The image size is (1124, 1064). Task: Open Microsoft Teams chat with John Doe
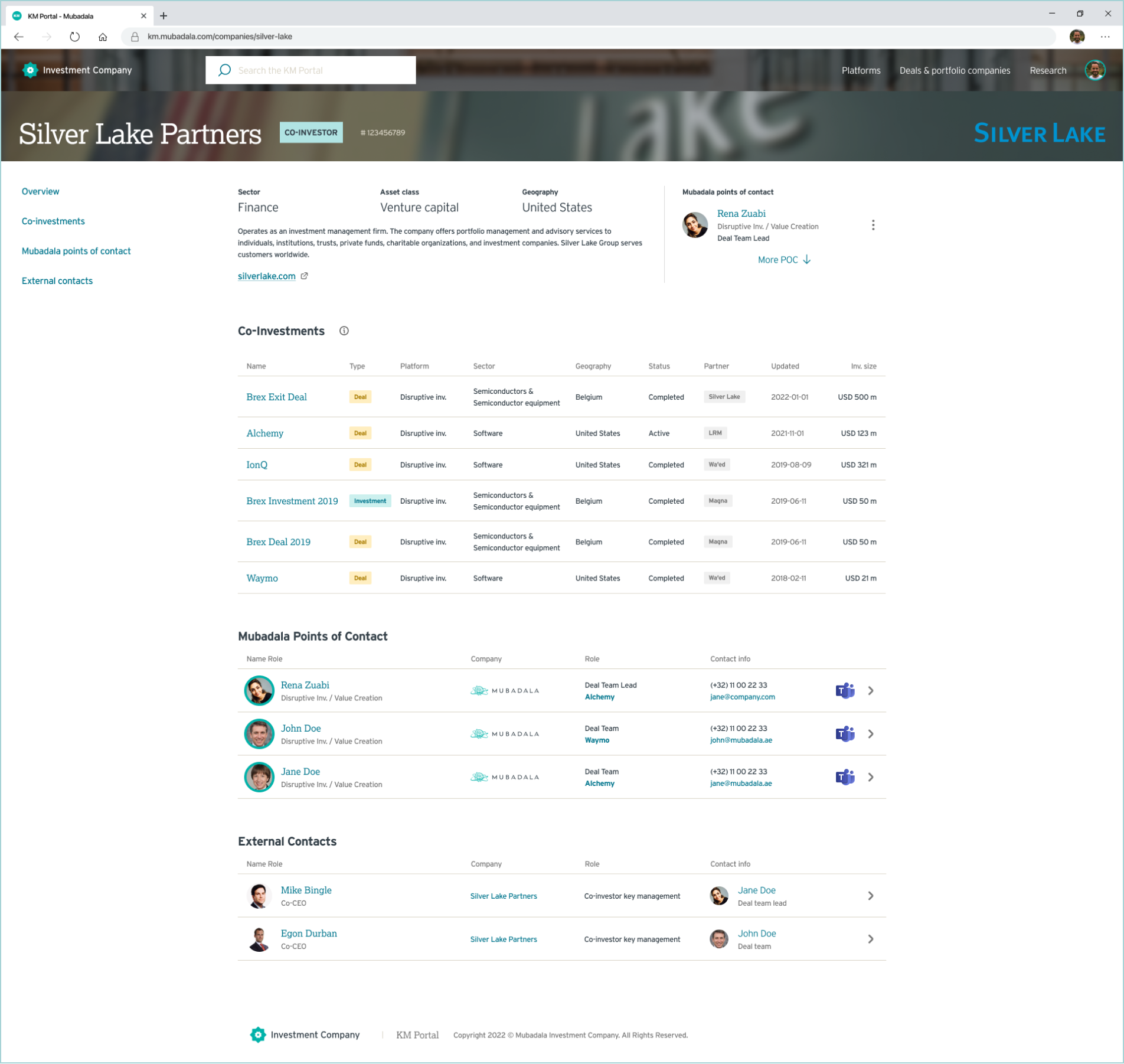tap(845, 734)
